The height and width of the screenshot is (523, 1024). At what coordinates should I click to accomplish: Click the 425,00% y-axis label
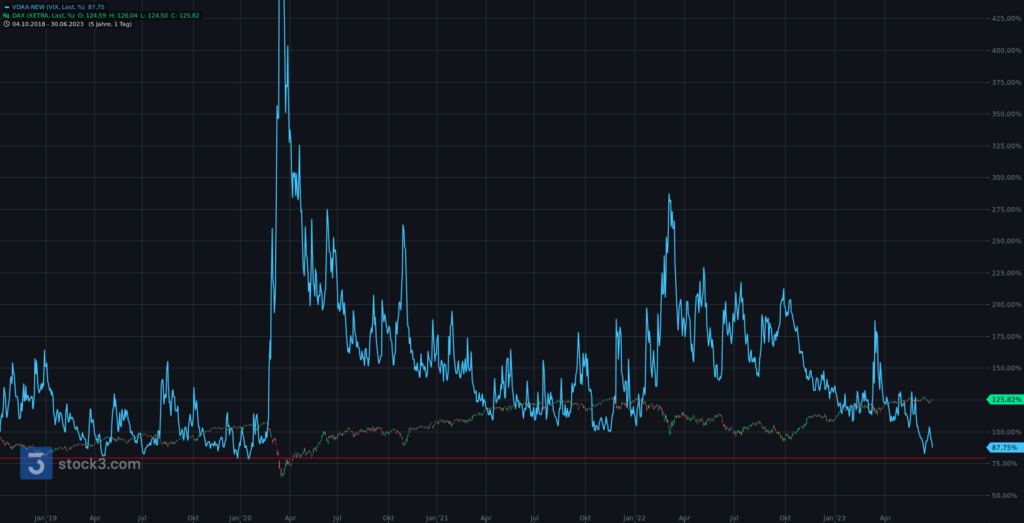(1004, 19)
